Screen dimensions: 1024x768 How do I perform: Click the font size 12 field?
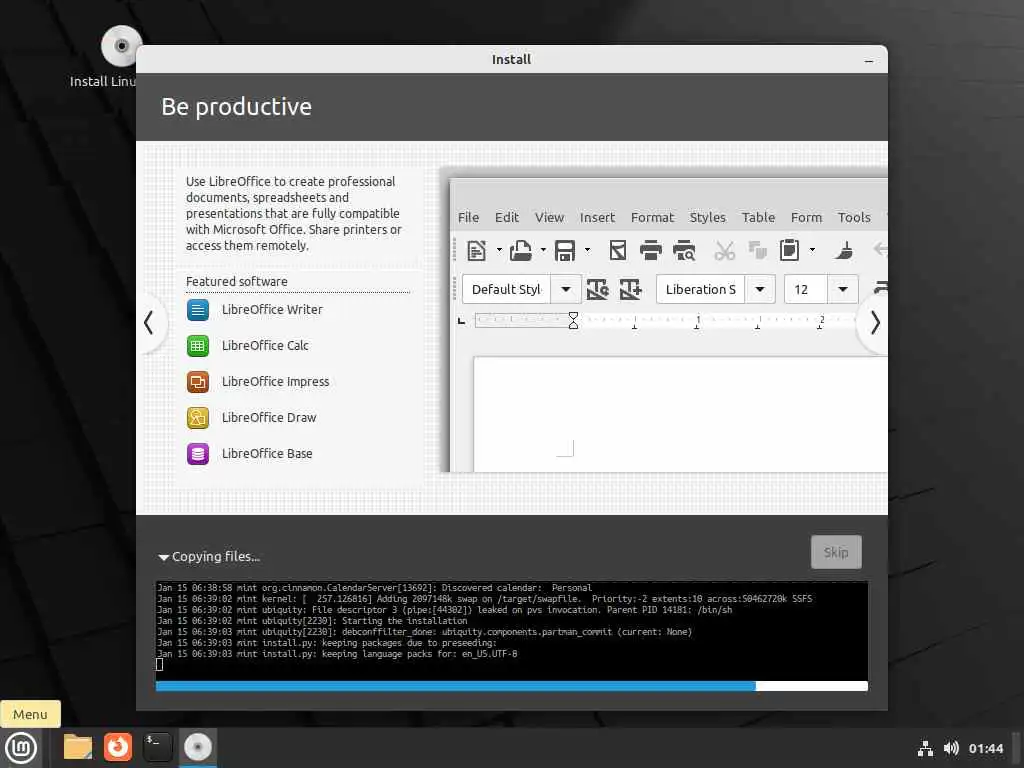click(x=806, y=289)
